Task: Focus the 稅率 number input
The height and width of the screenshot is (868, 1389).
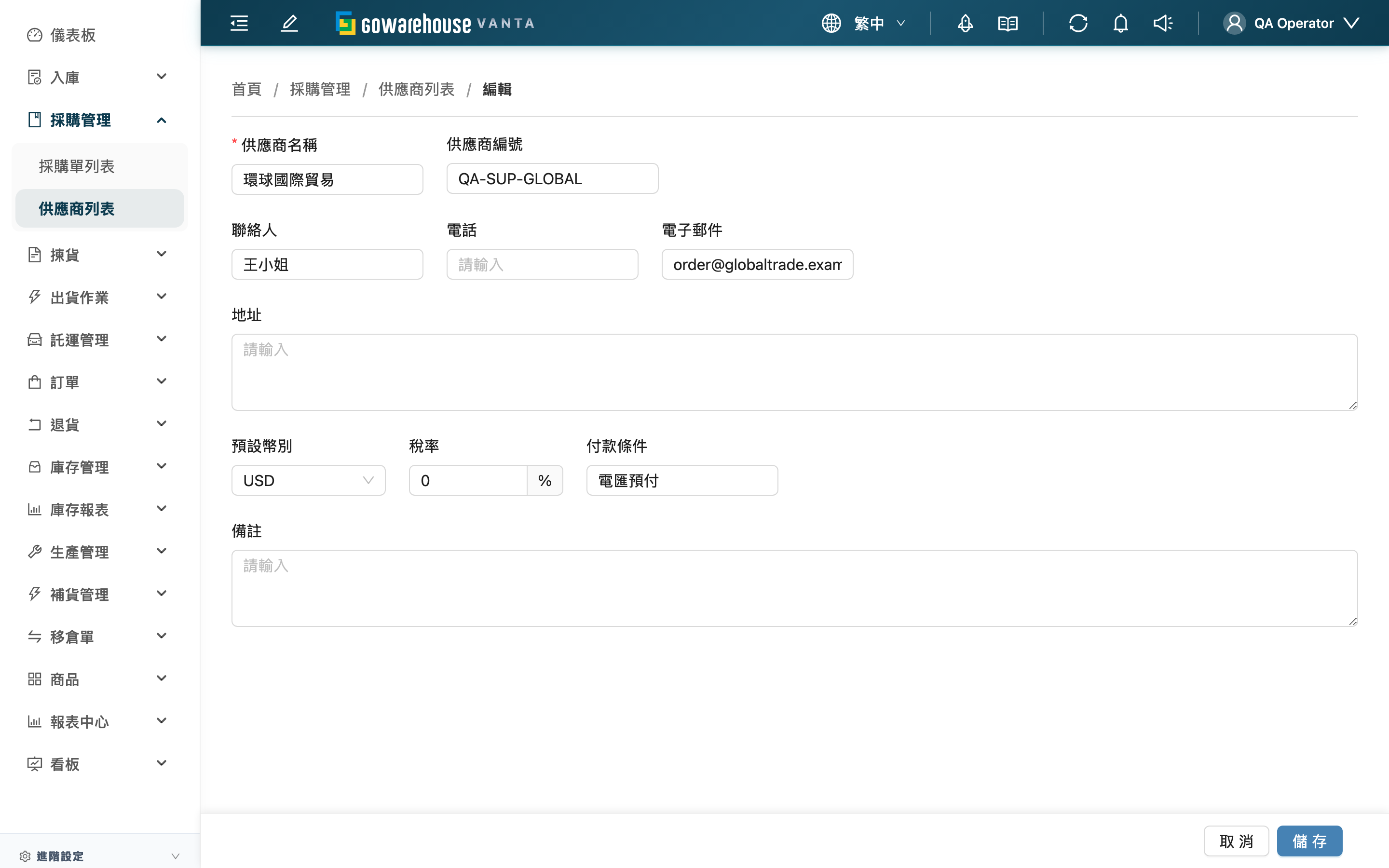Action: coord(468,480)
